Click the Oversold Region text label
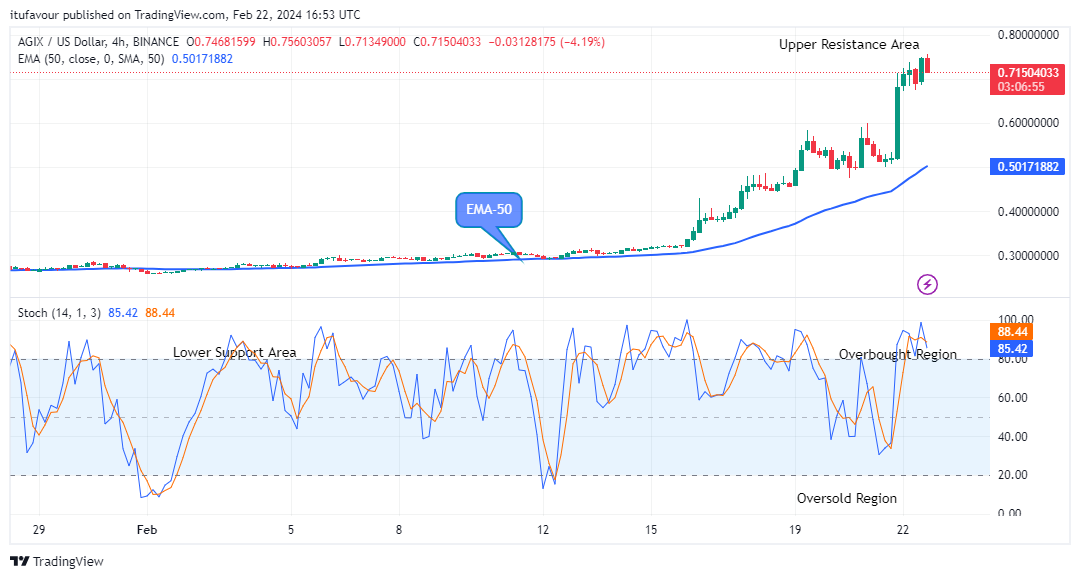Viewport: 1080px width, 579px height. [x=846, y=498]
